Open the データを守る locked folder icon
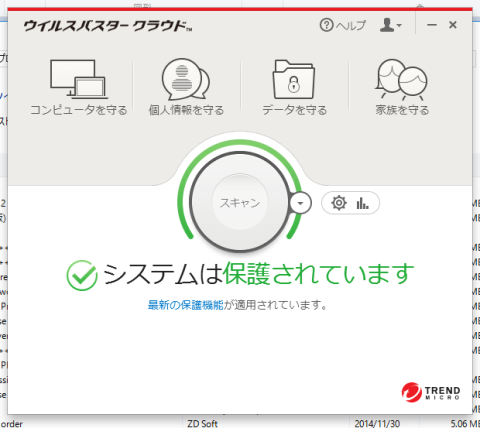This screenshot has height=428, width=480. pyautogui.click(x=294, y=79)
